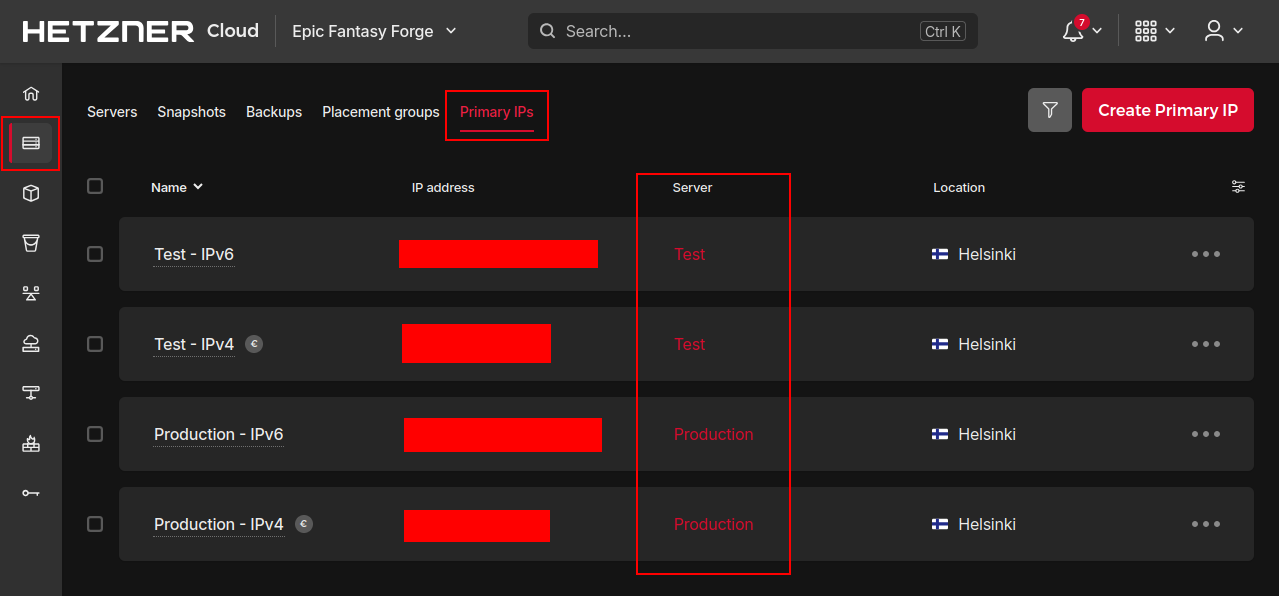
Task: Click the Hetzner Cloud logo
Action: (141, 31)
